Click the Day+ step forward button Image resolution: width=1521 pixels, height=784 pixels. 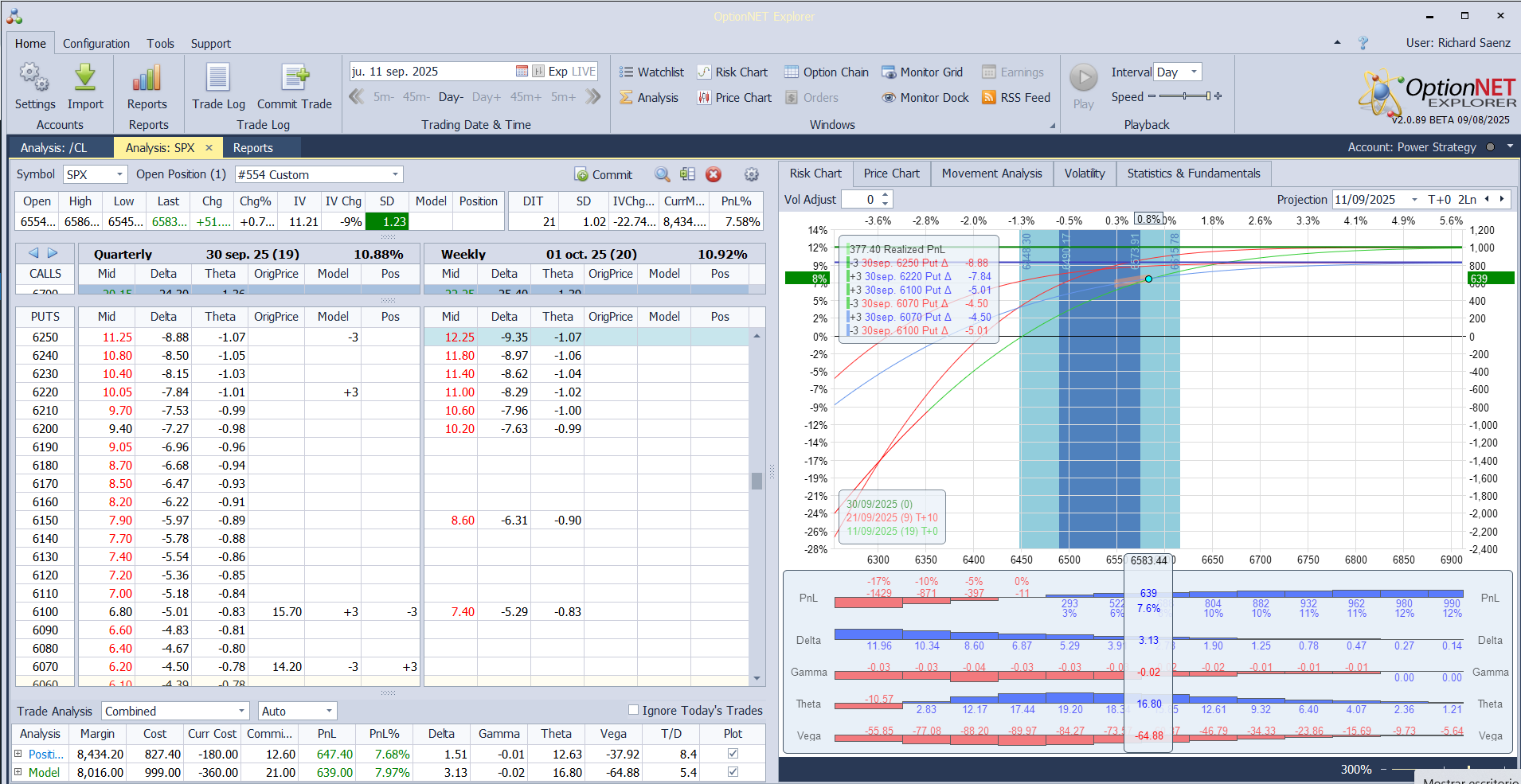487,97
